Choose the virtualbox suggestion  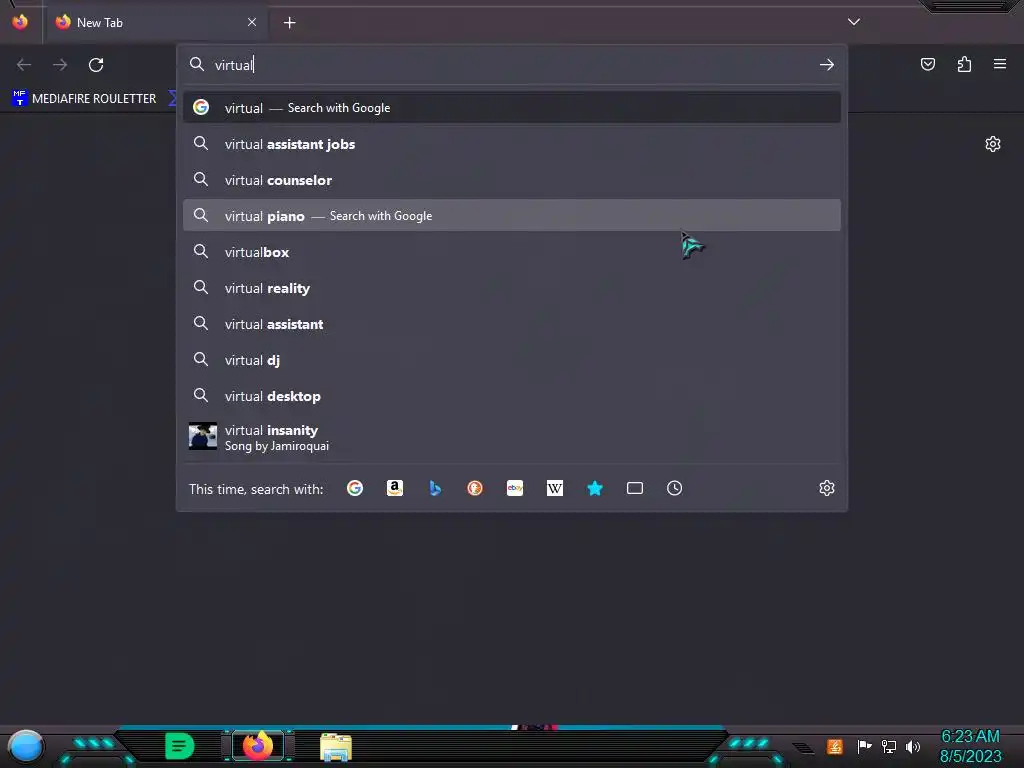coord(512,251)
